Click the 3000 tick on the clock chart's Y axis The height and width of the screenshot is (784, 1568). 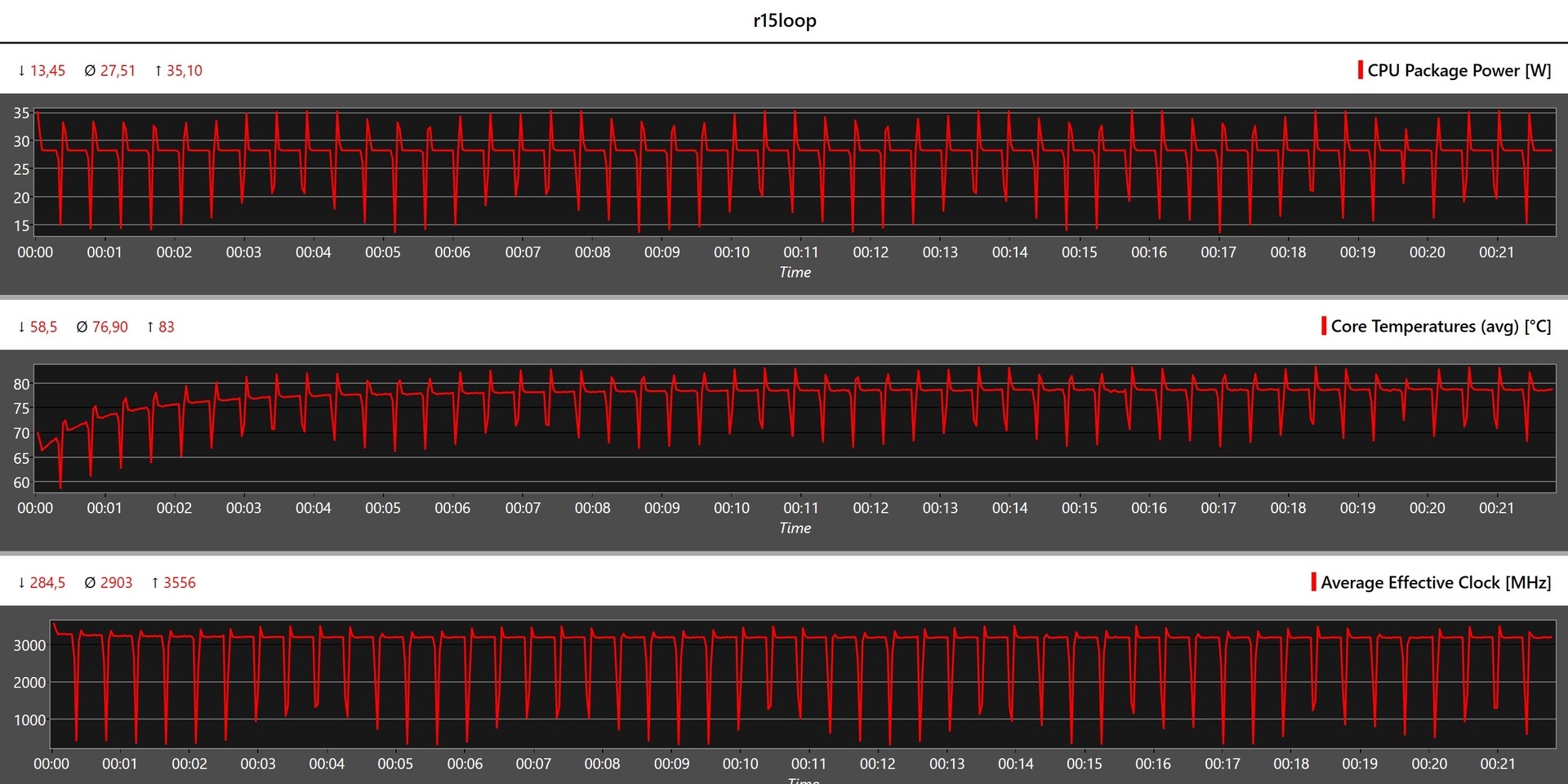click(29, 645)
